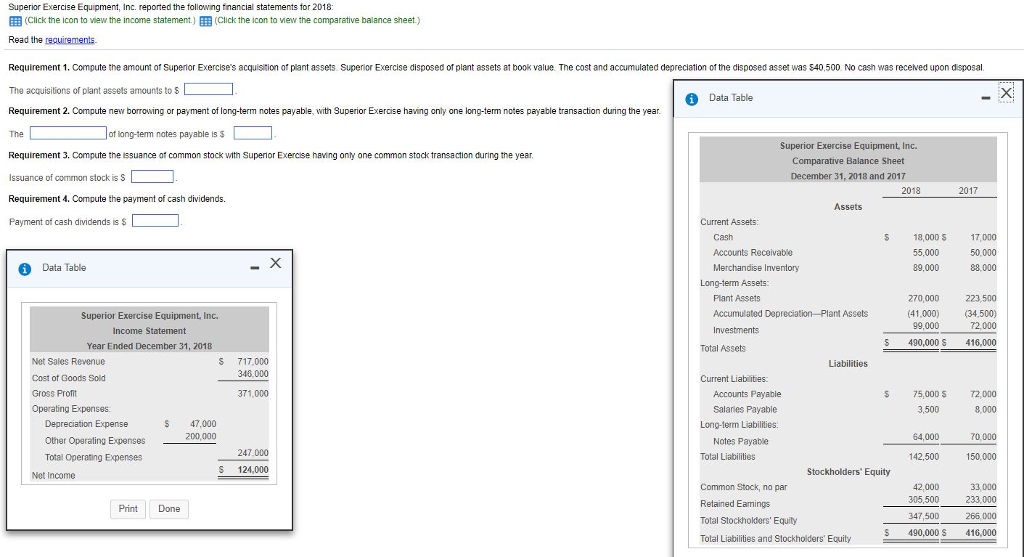The image size is (1024, 557).
Task: Select 2018 Common Stock value 42,000
Action: [926, 487]
